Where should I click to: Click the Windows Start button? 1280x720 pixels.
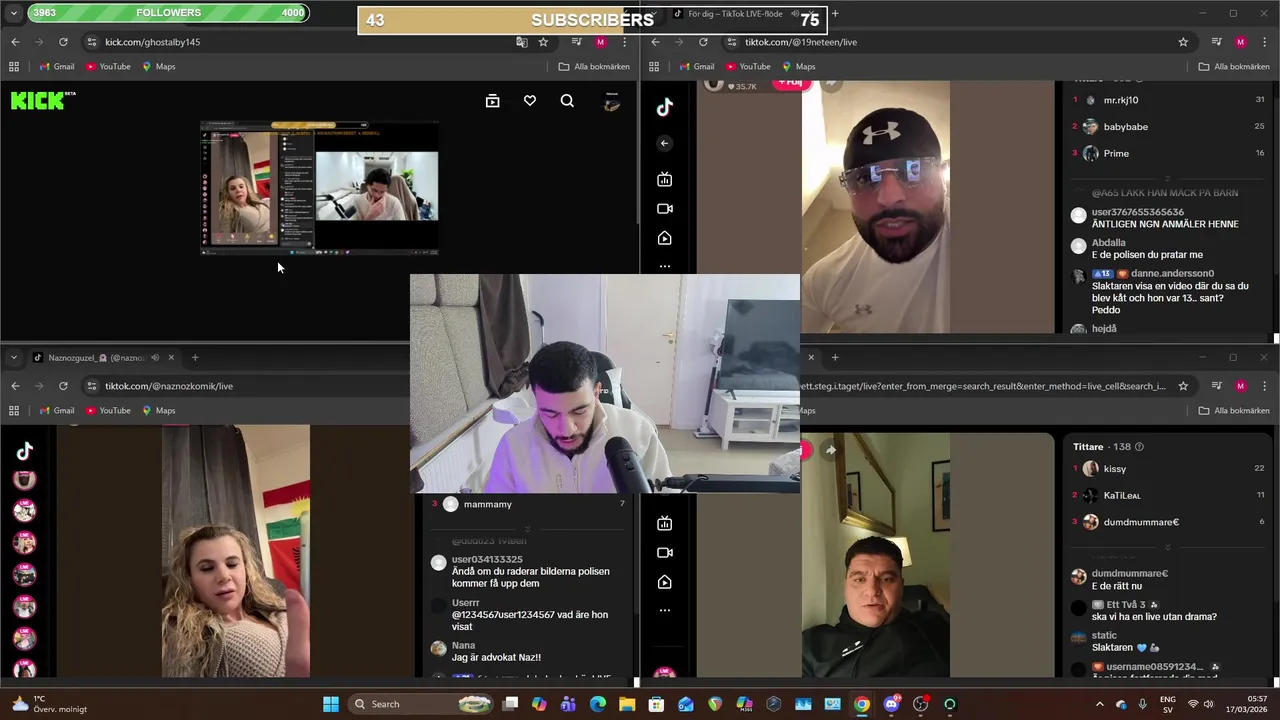pos(331,704)
